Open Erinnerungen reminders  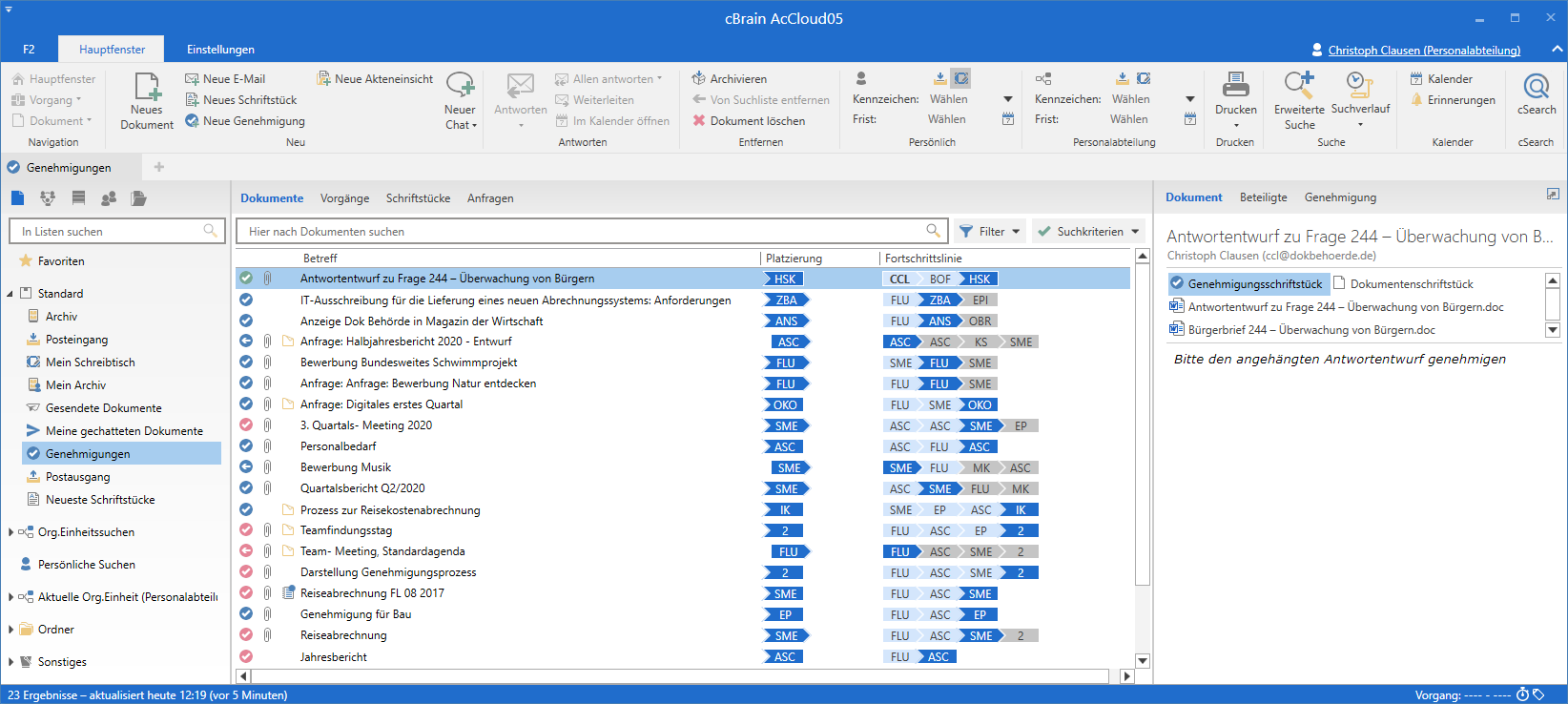pos(1453,100)
